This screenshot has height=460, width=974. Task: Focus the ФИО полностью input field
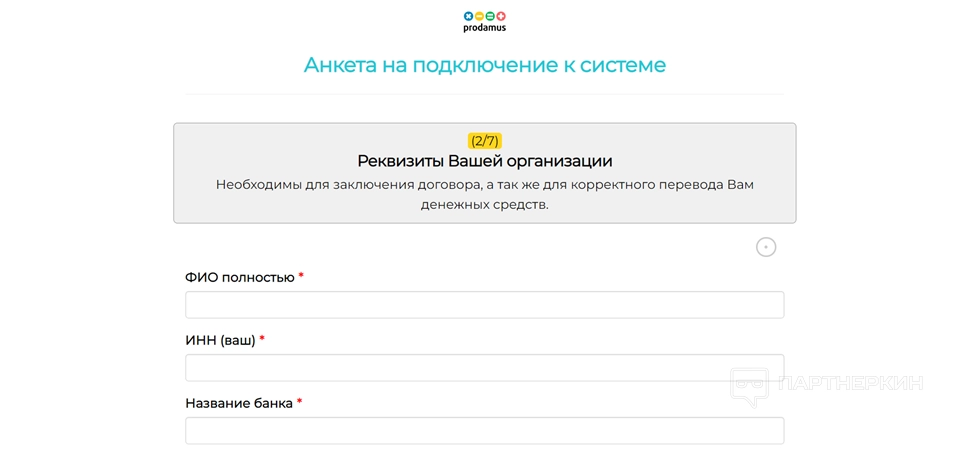485,305
